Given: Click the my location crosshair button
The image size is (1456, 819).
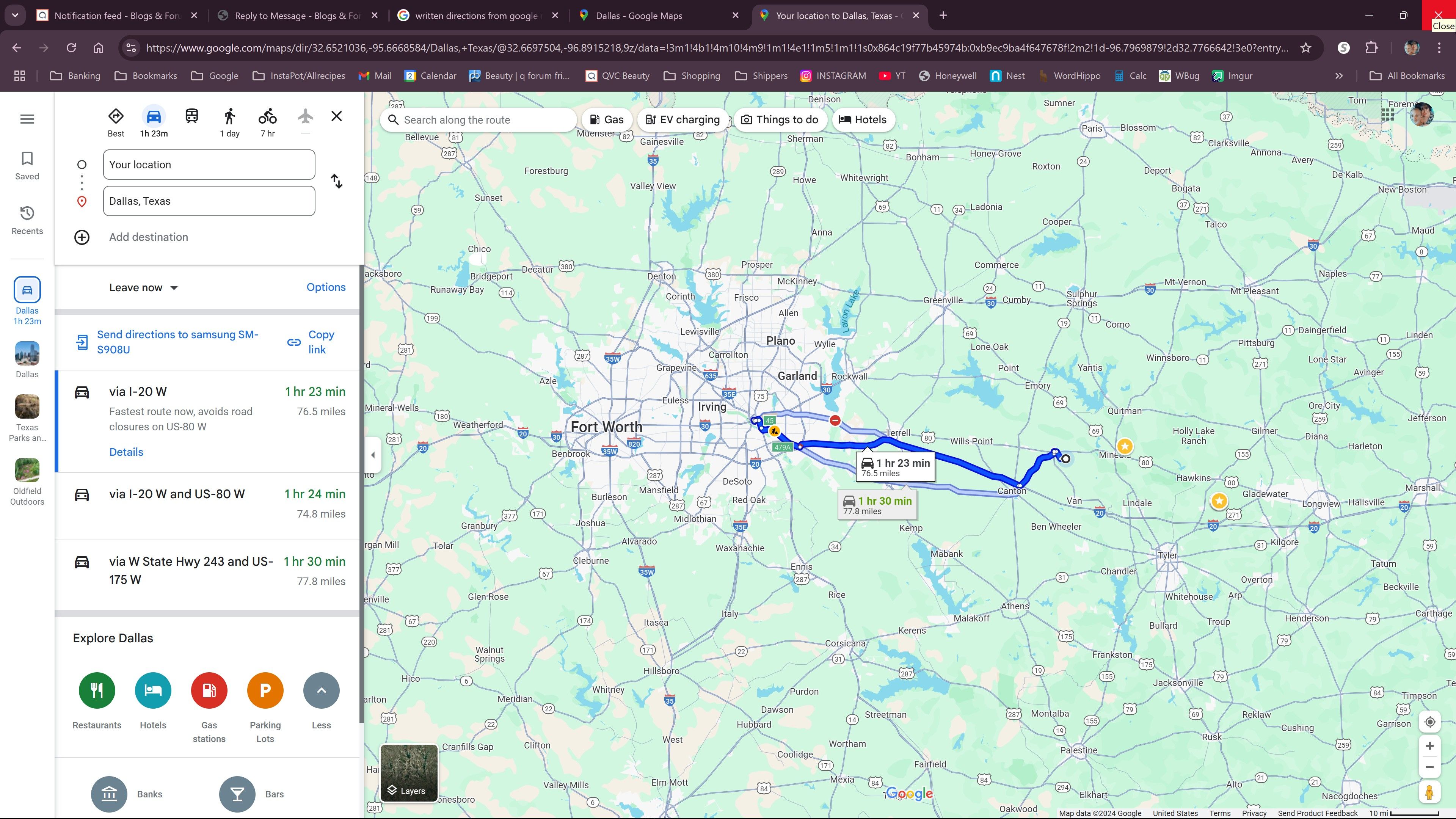Looking at the screenshot, I should 1430,722.
